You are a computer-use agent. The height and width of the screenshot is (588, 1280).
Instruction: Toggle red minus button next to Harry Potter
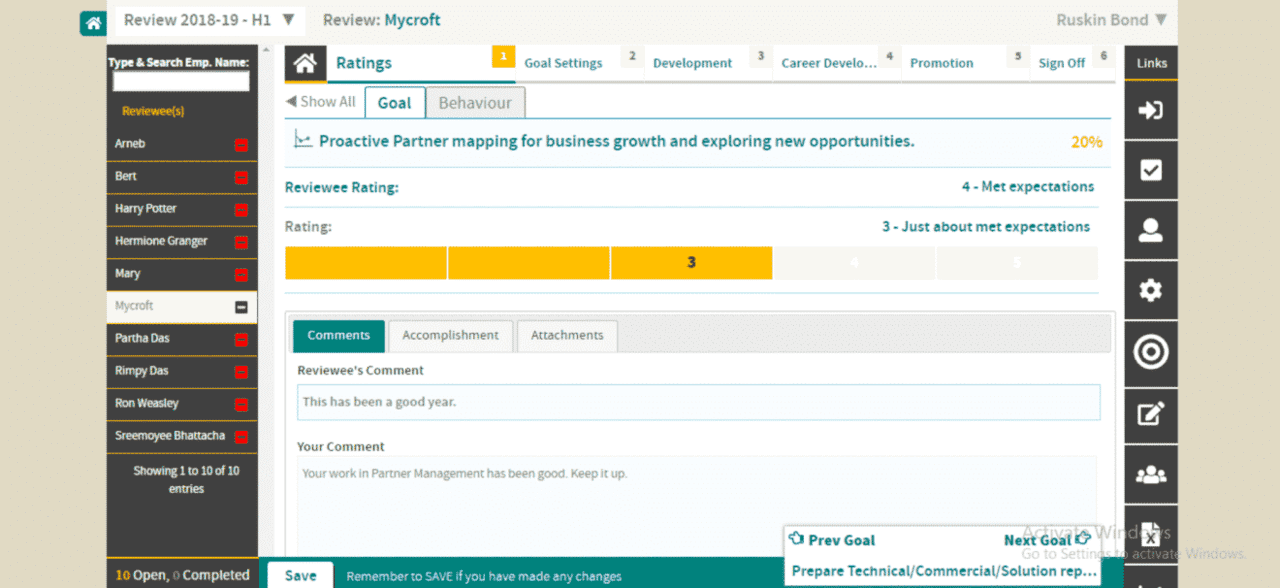point(241,210)
